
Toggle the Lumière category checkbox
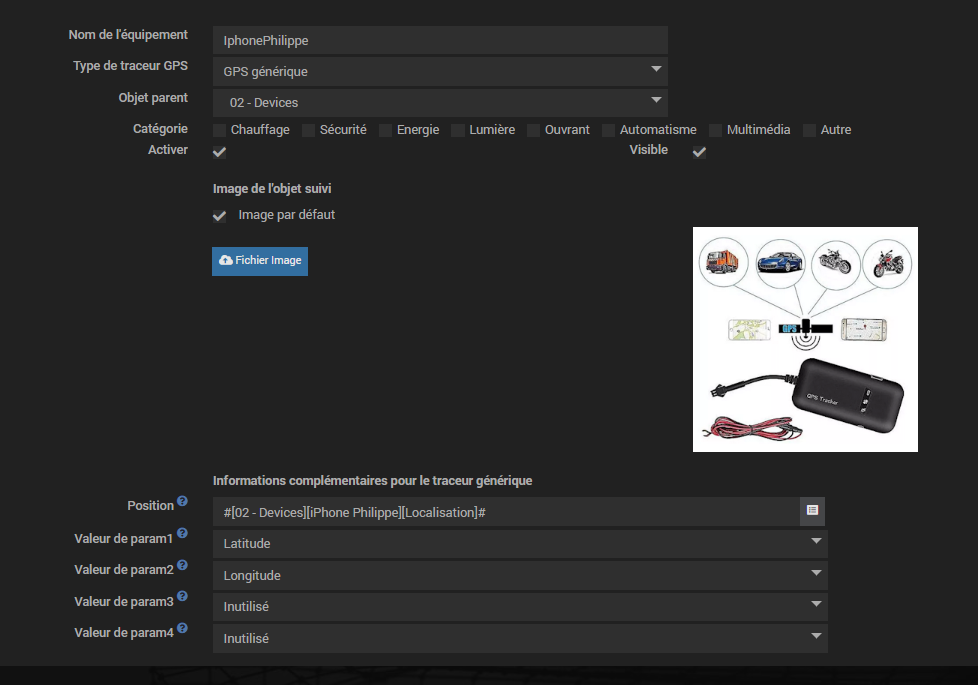(x=458, y=130)
